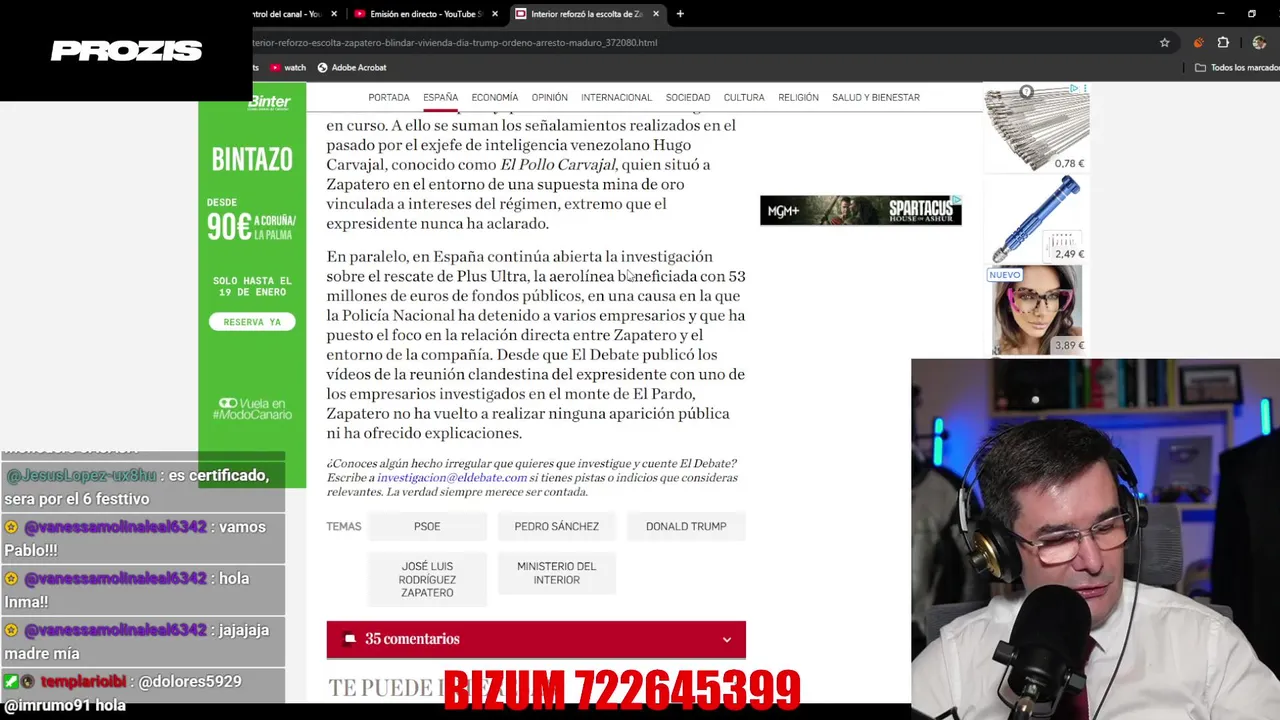Open the 0,78 € product ad

[1036, 127]
